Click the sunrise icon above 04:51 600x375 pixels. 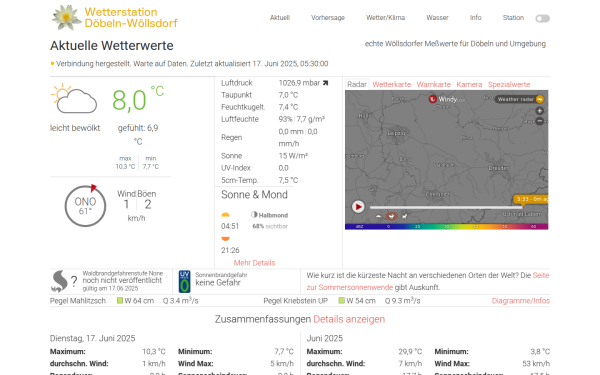[x=225, y=215]
